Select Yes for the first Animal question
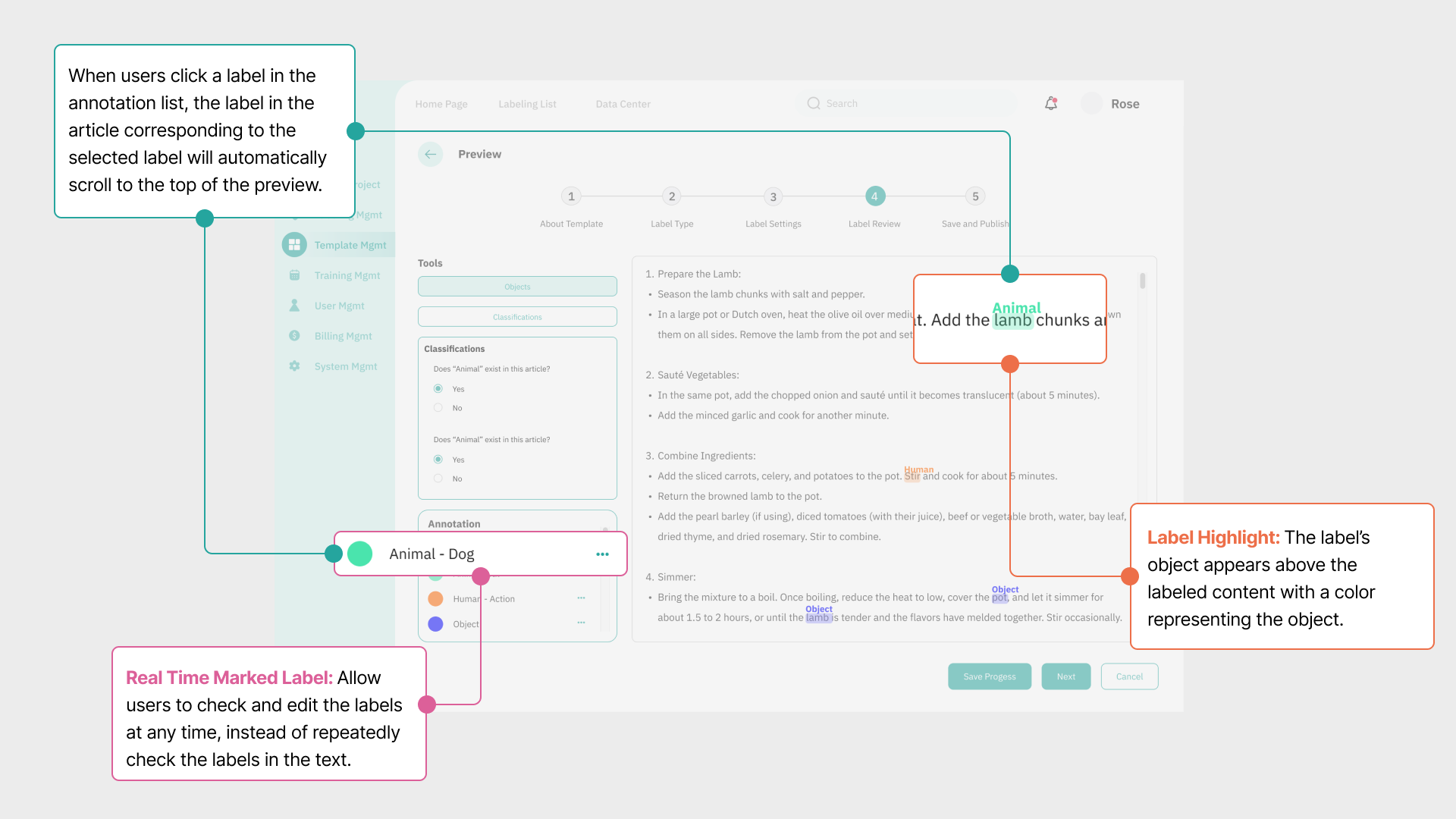The width and height of the screenshot is (1456, 819). tap(438, 389)
